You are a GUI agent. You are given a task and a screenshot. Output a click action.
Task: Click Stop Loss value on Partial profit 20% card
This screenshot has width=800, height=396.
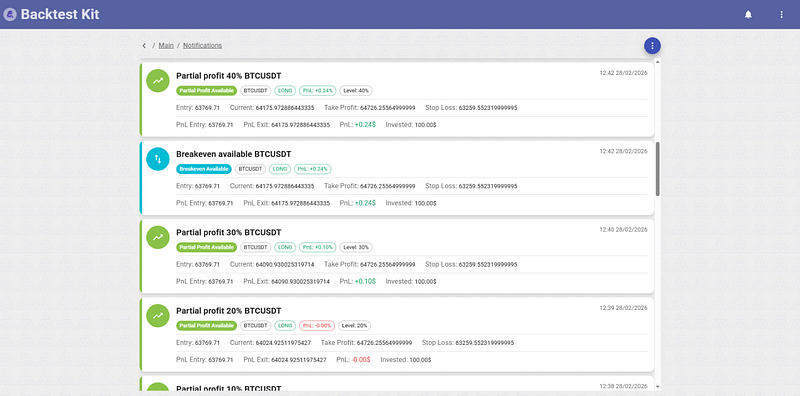(485, 343)
